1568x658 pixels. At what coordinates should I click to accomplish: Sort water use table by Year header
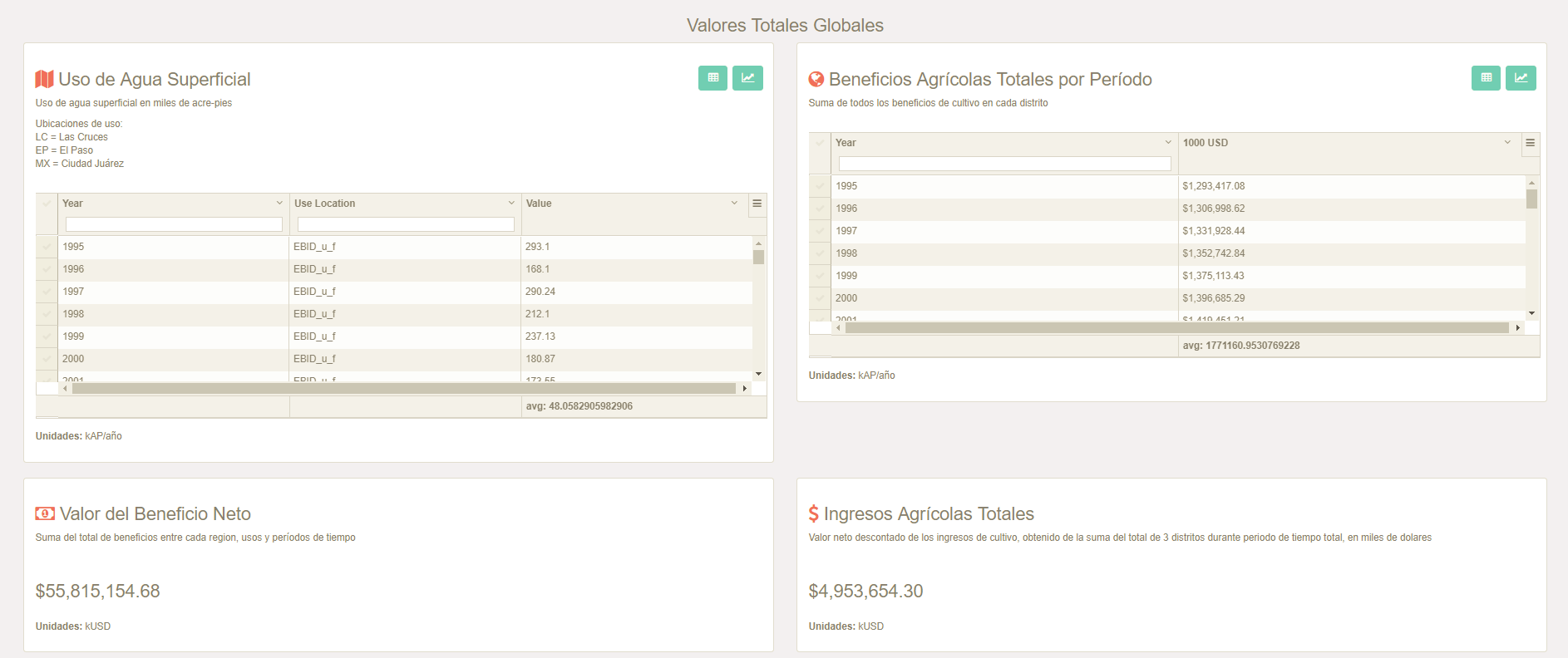point(72,204)
